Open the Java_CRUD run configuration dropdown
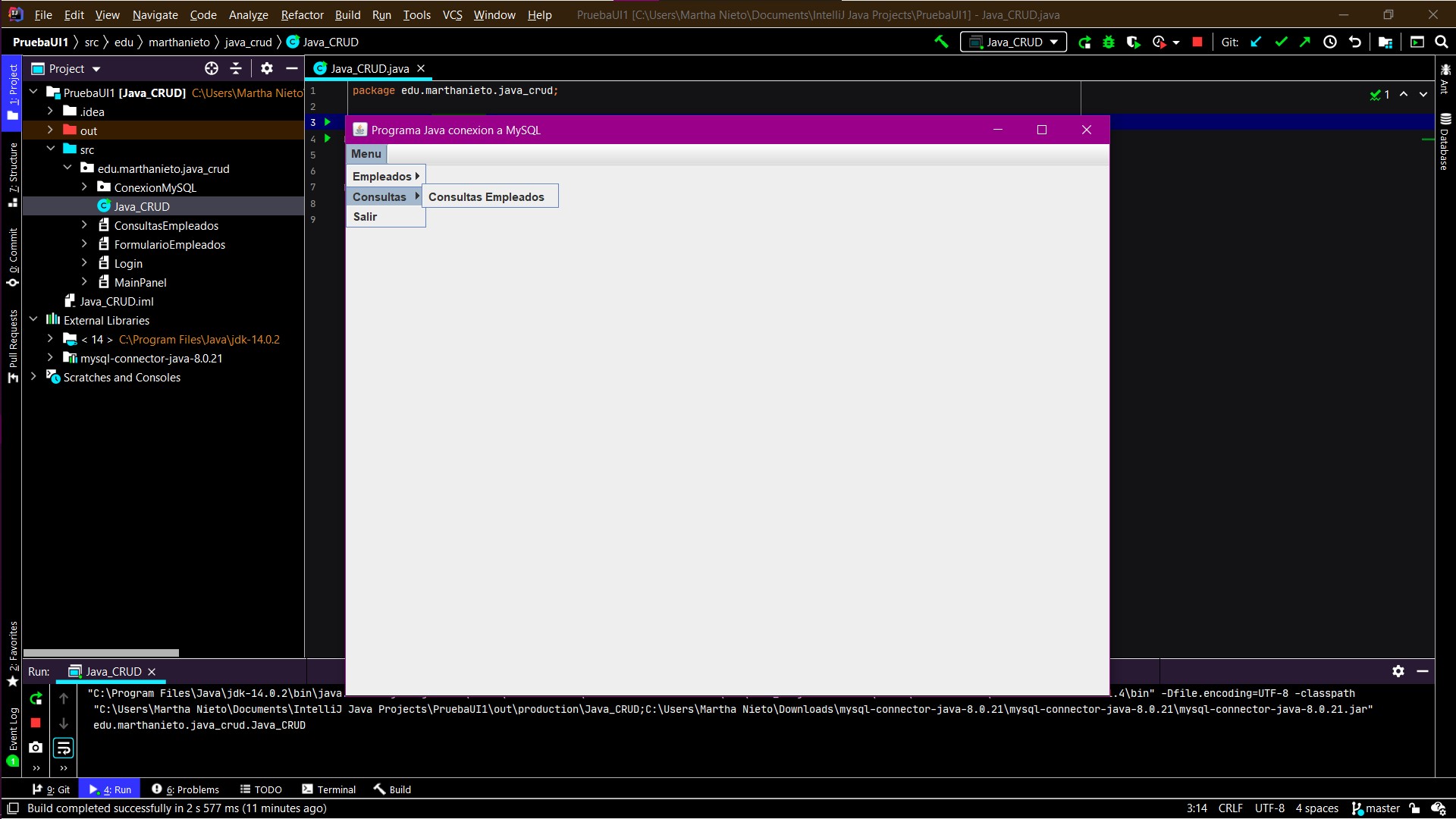Viewport: 1456px width, 819px height. click(x=1013, y=42)
